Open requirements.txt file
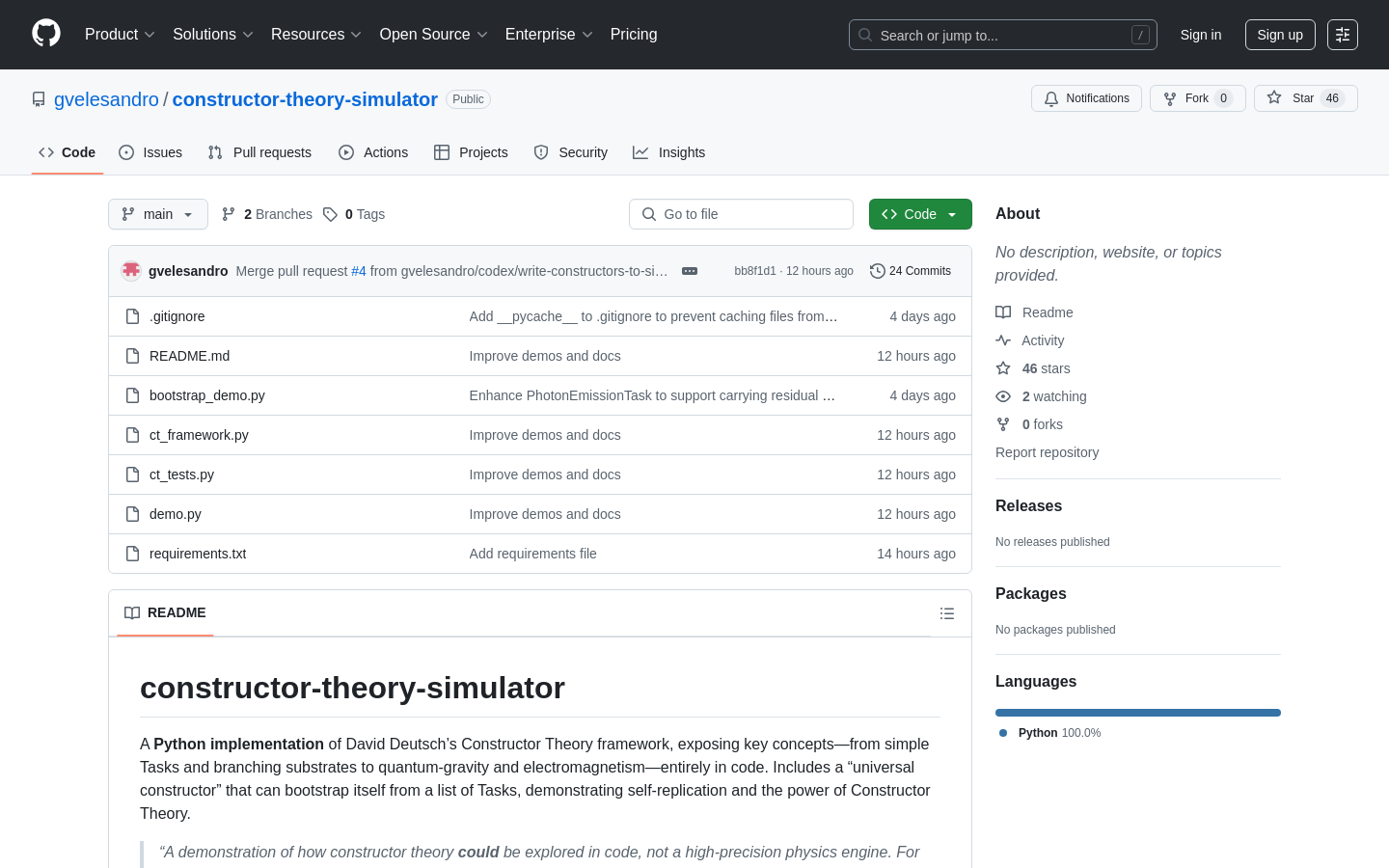The height and width of the screenshot is (868, 1389). tap(198, 554)
